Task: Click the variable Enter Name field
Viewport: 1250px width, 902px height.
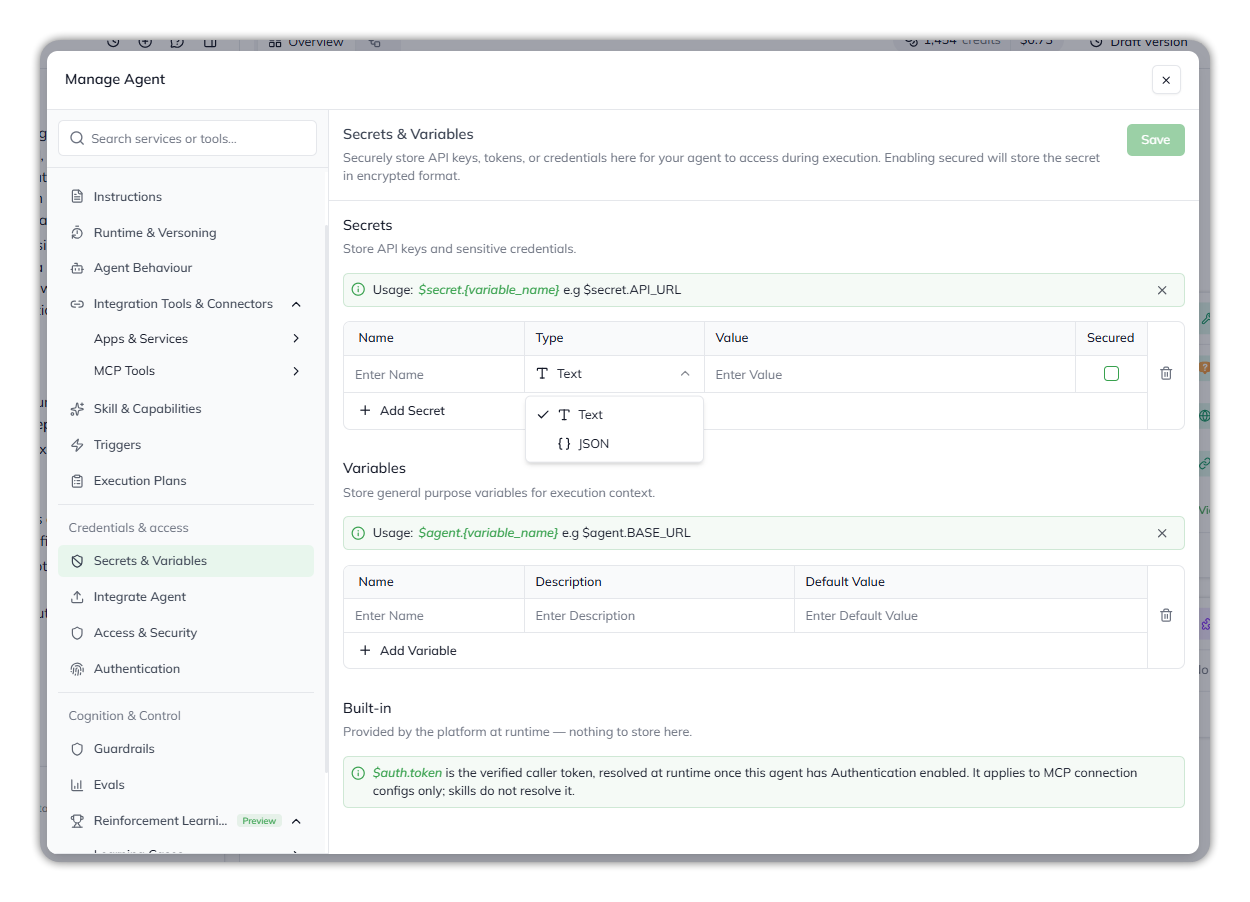Action: [x=434, y=616]
